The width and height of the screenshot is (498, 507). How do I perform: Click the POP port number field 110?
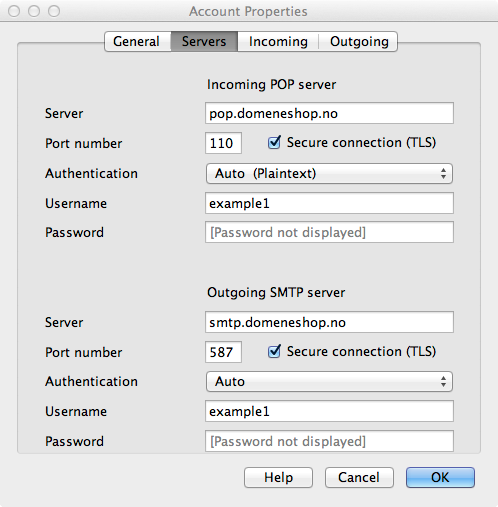(223, 143)
